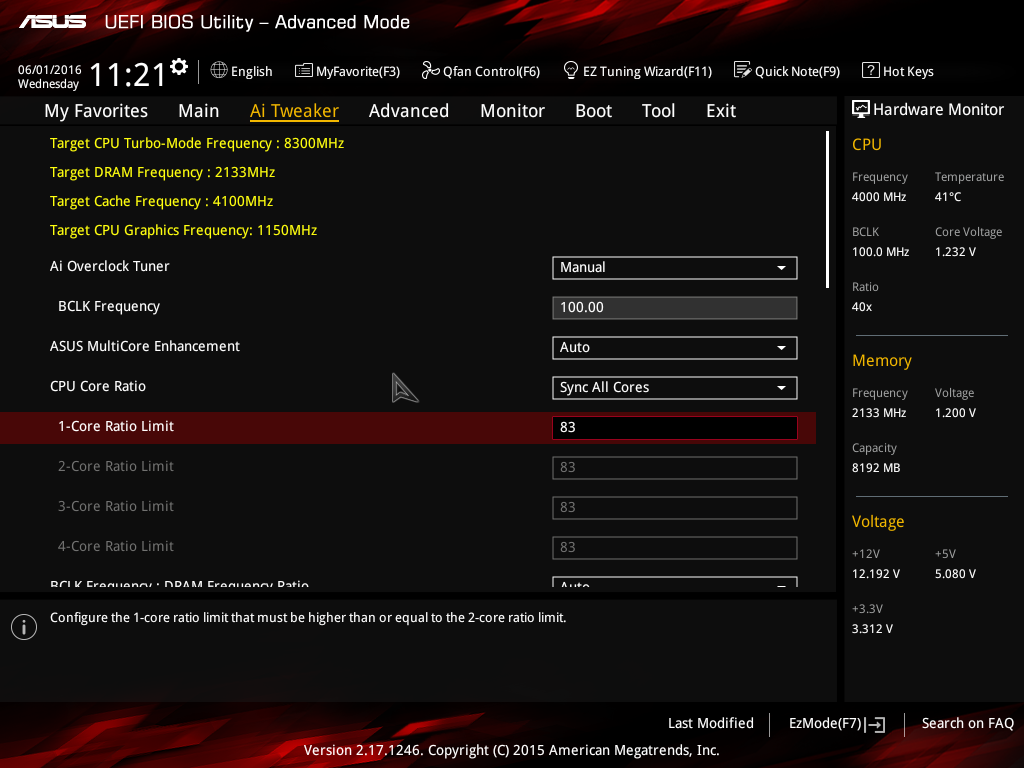Click the EZ Tuning Wizard lightbulb icon
Viewport: 1024px width, 768px height.
pos(571,70)
